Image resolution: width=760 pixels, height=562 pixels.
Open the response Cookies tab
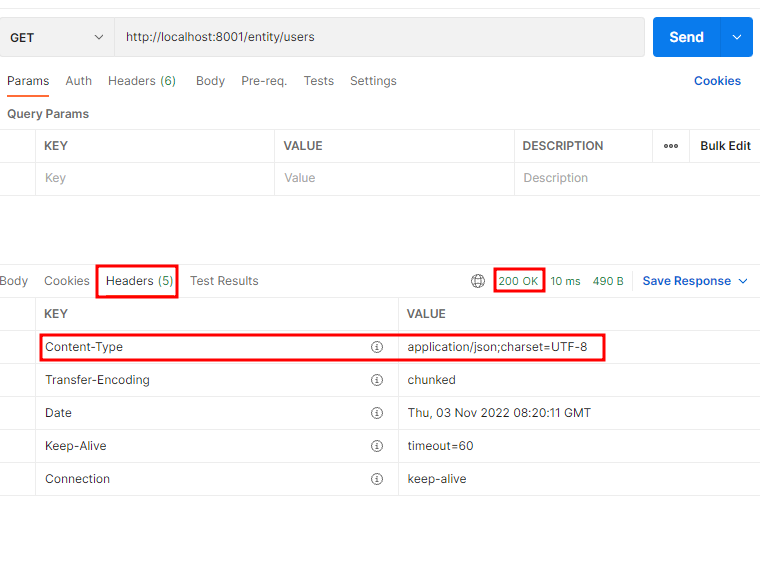(67, 281)
